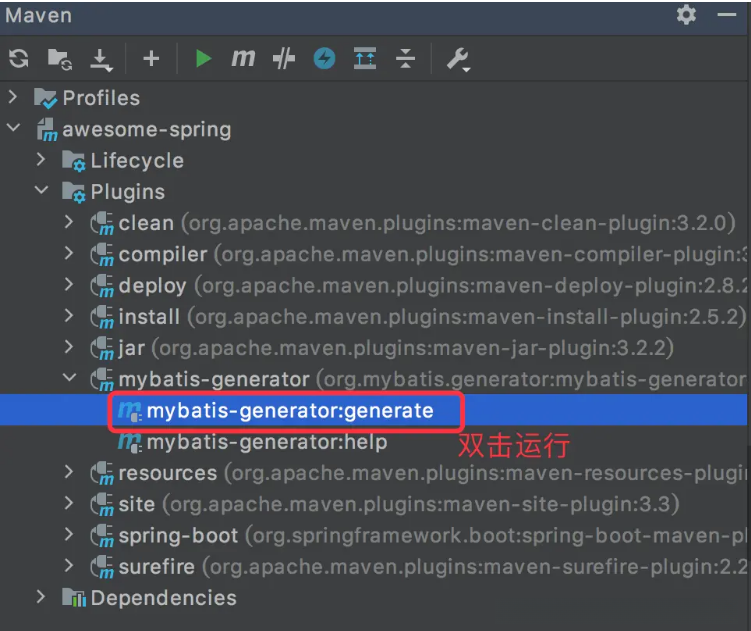The width and height of the screenshot is (751, 631).
Task: Expand the compiler plugin
Action: point(69,253)
